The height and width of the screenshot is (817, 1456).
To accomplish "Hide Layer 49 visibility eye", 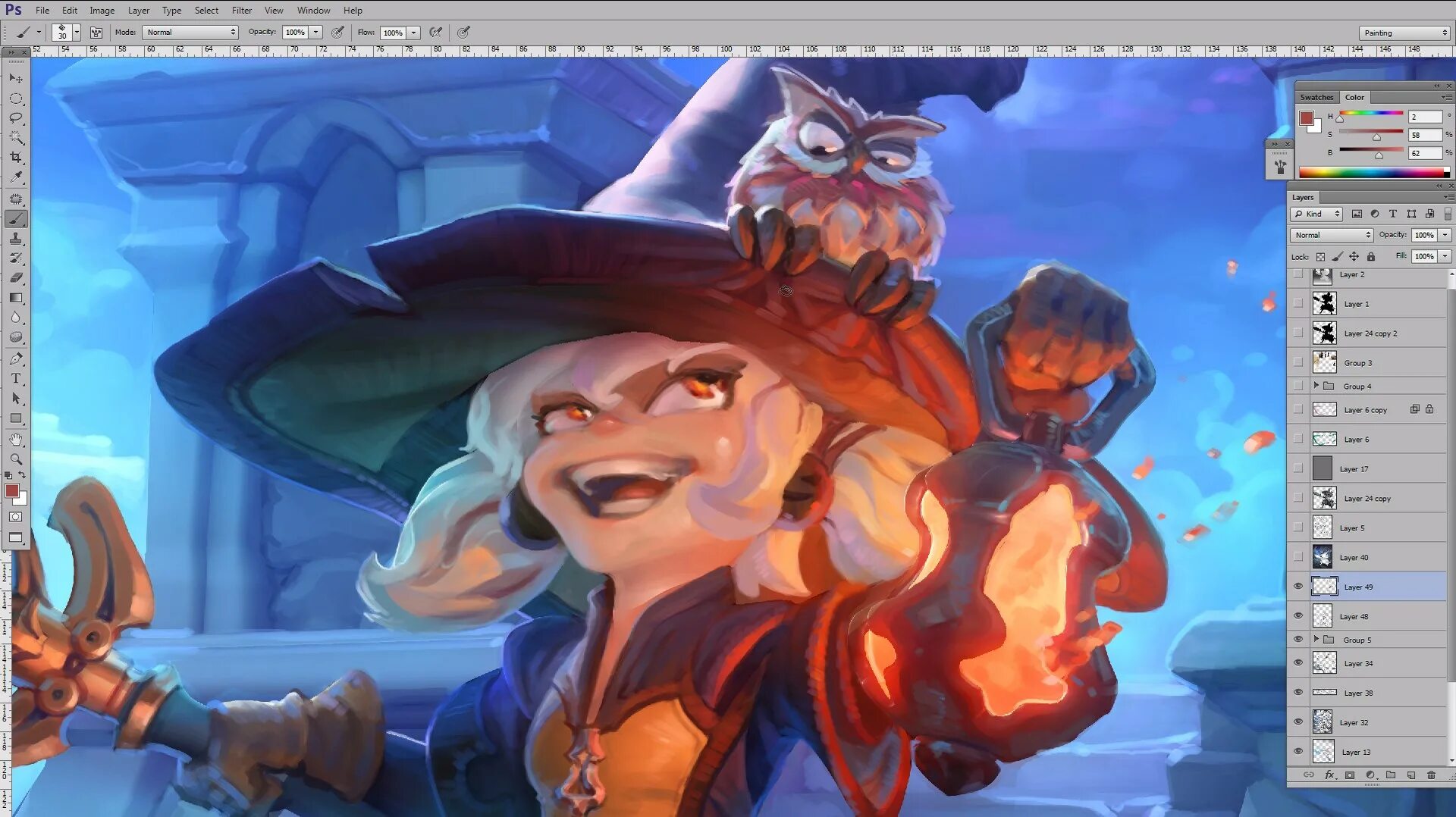I will pyautogui.click(x=1298, y=587).
